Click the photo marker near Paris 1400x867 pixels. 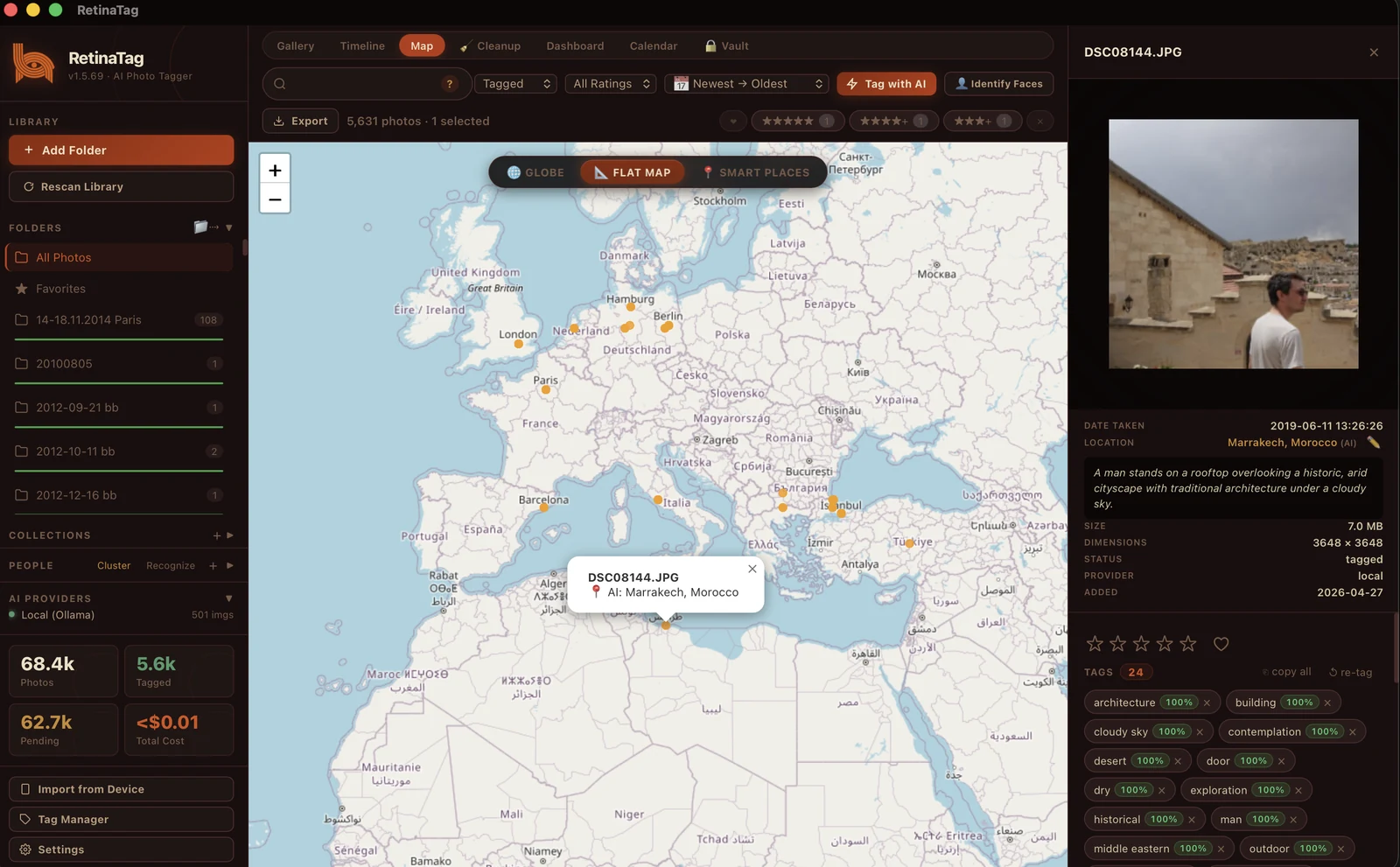tap(546, 389)
